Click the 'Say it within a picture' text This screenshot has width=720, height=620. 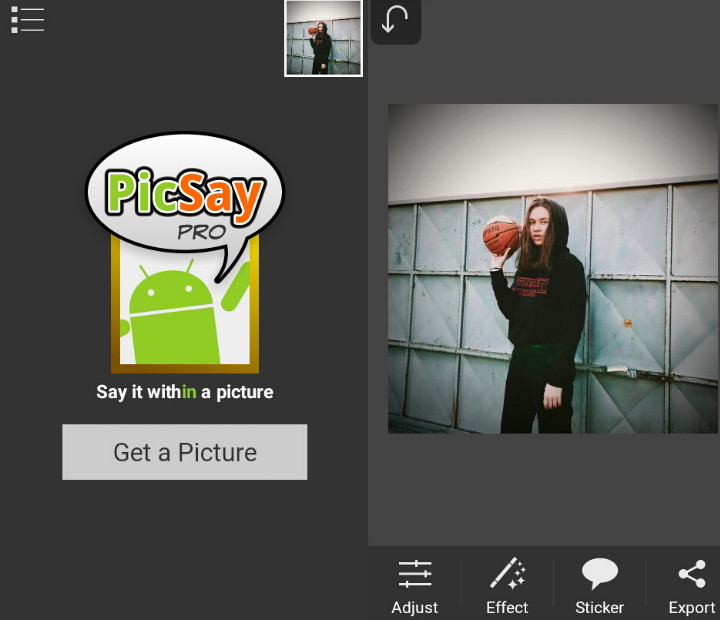185,392
